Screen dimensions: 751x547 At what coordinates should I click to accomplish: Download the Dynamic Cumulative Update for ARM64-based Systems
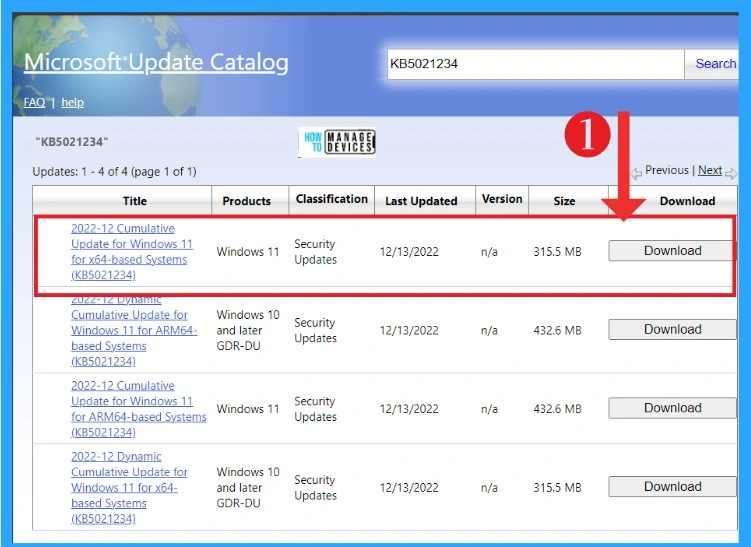coord(672,329)
